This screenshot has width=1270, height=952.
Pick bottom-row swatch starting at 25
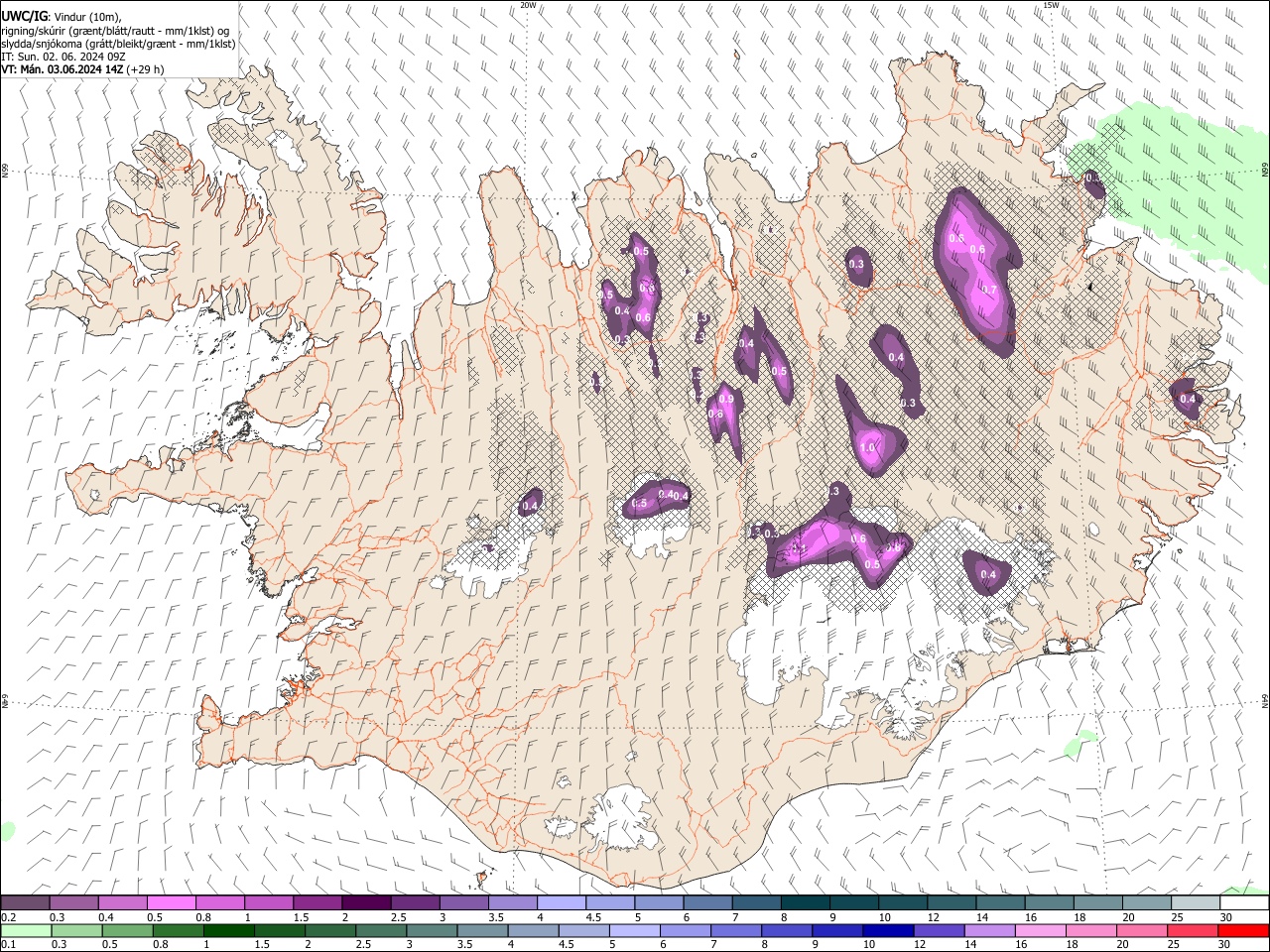click(x=1193, y=930)
